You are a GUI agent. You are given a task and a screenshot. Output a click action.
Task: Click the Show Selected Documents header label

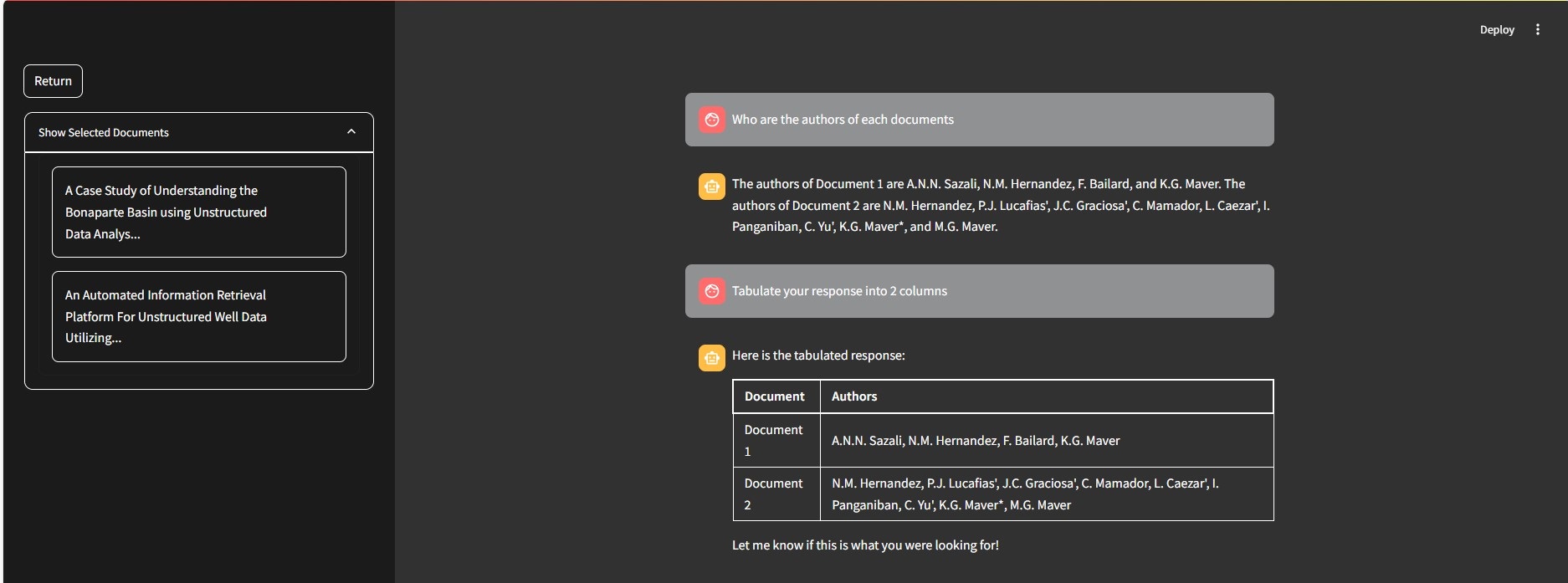click(104, 133)
